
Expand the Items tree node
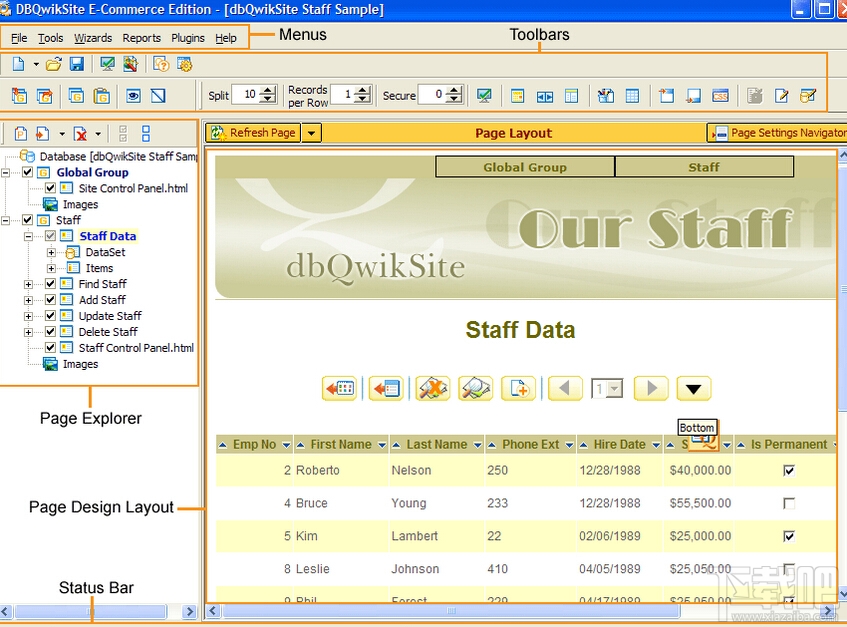(51, 268)
